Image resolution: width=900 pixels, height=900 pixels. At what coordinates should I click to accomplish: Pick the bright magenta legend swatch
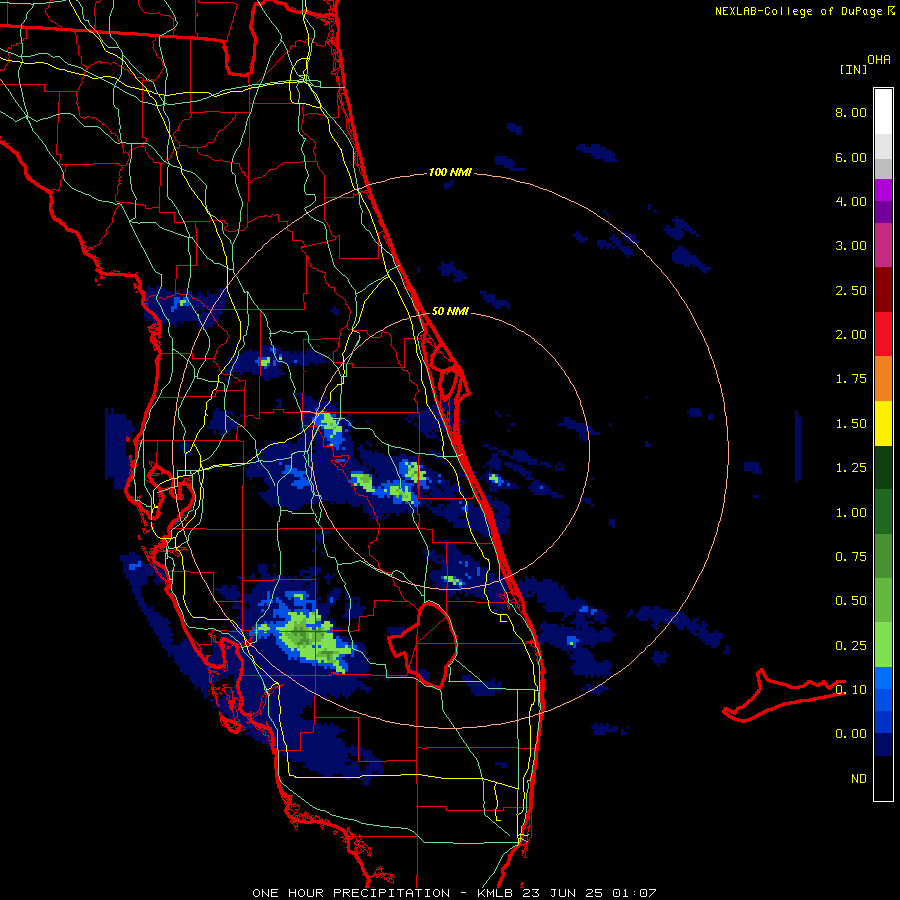click(x=883, y=190)
